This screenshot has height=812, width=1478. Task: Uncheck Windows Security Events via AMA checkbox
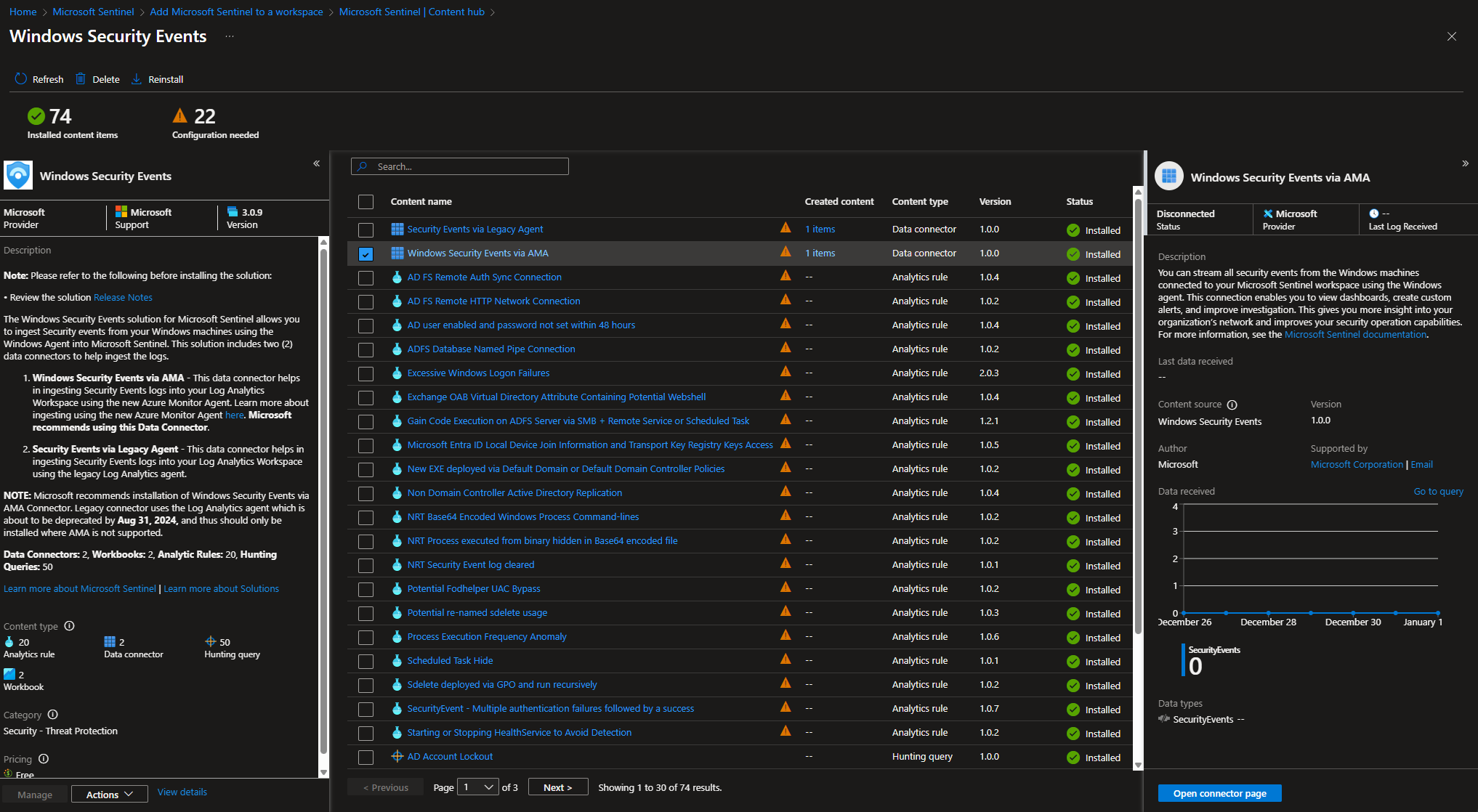coord(366,254)
